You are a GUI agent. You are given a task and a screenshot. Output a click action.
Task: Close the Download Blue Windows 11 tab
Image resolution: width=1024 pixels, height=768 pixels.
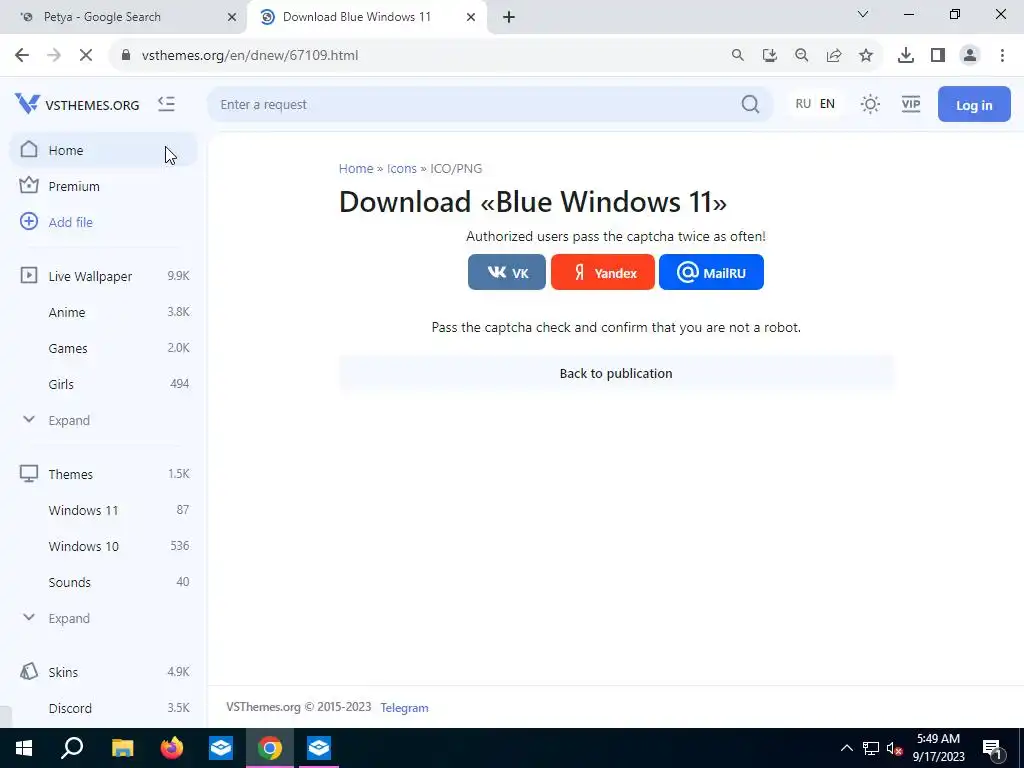[x=470, y=17]
